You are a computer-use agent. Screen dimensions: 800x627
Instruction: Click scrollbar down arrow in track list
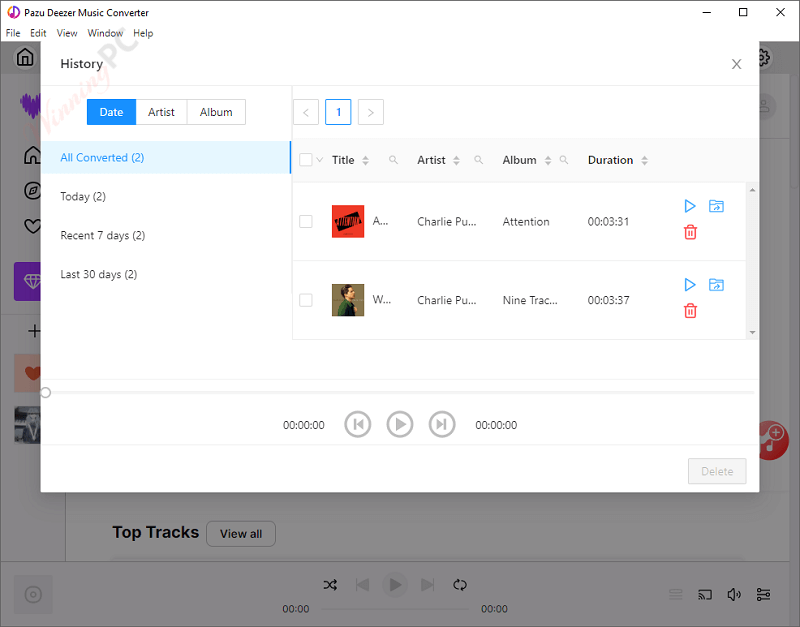[752, 333]
